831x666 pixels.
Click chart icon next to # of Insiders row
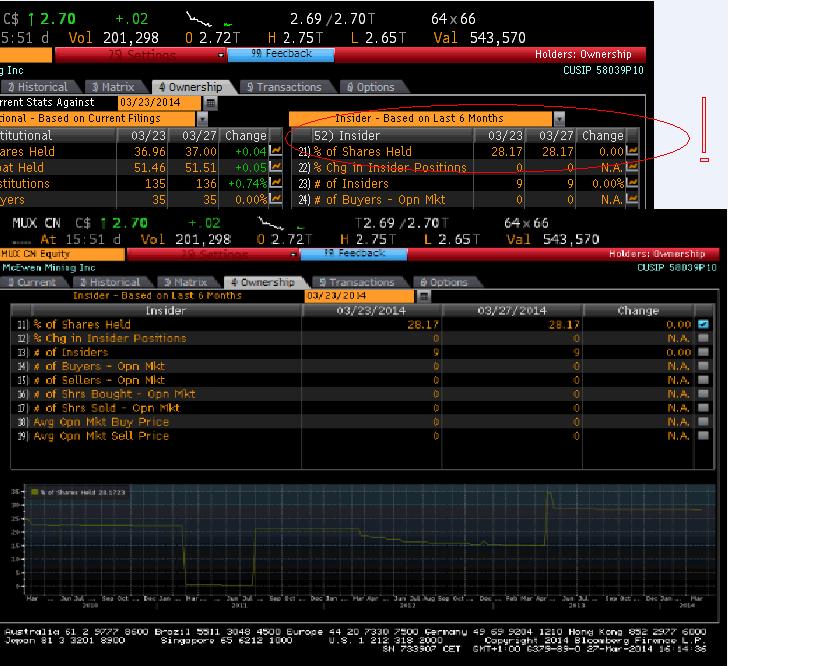tap(632, 184)
